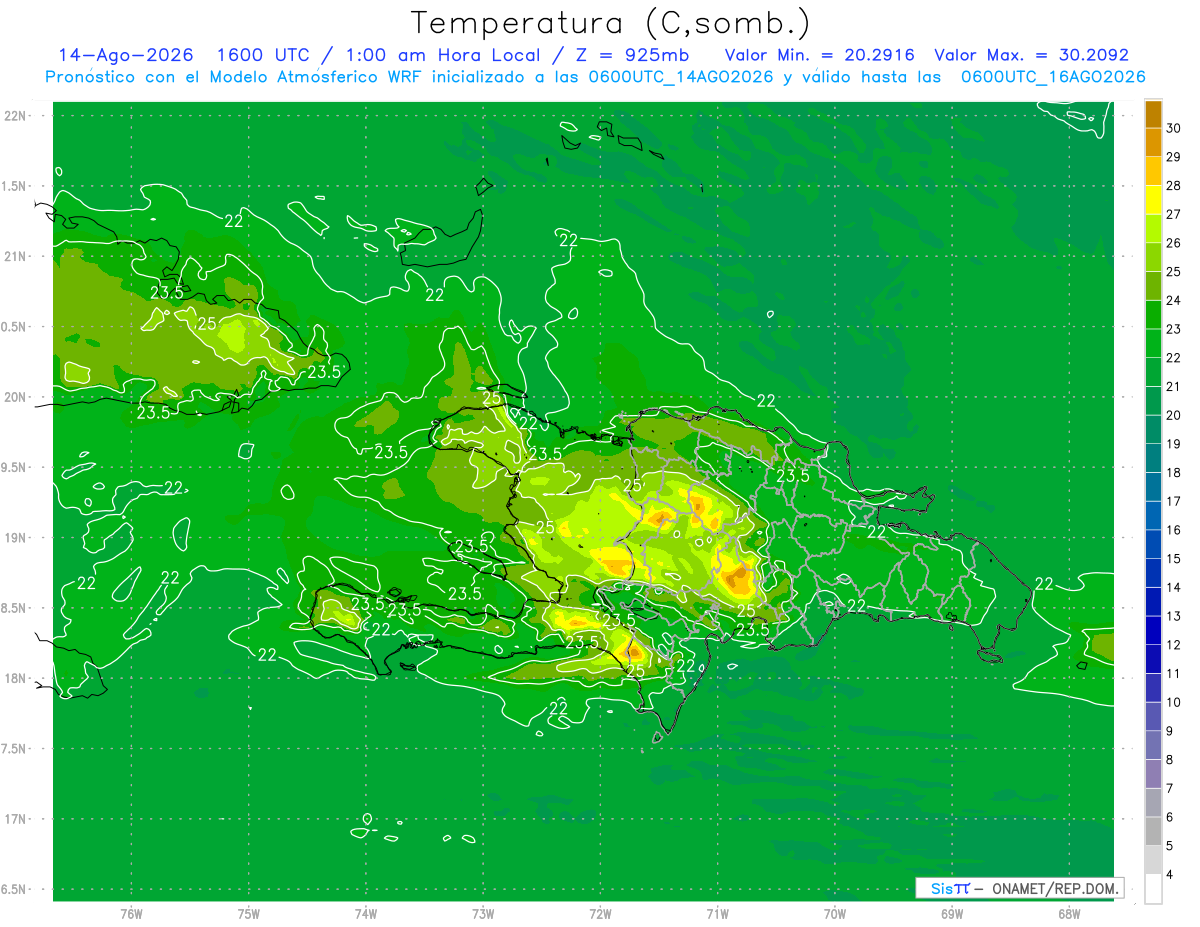Click the "68W" longitude axis label
1200x927 pixels.
click(1069, 915)
